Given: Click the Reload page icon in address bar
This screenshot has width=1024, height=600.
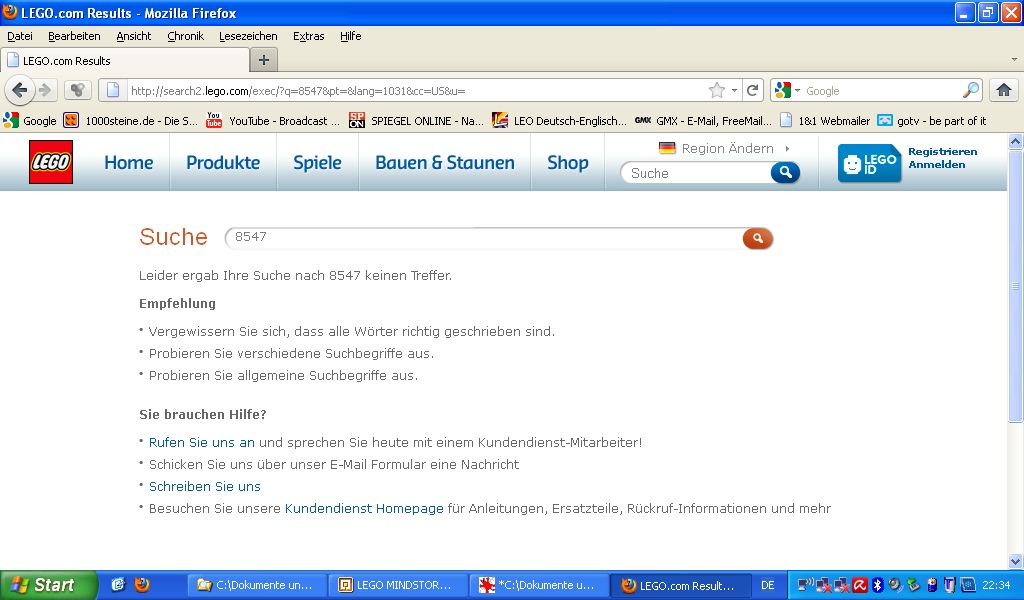Looking at the screenshot, I should (x=752, y=89).
